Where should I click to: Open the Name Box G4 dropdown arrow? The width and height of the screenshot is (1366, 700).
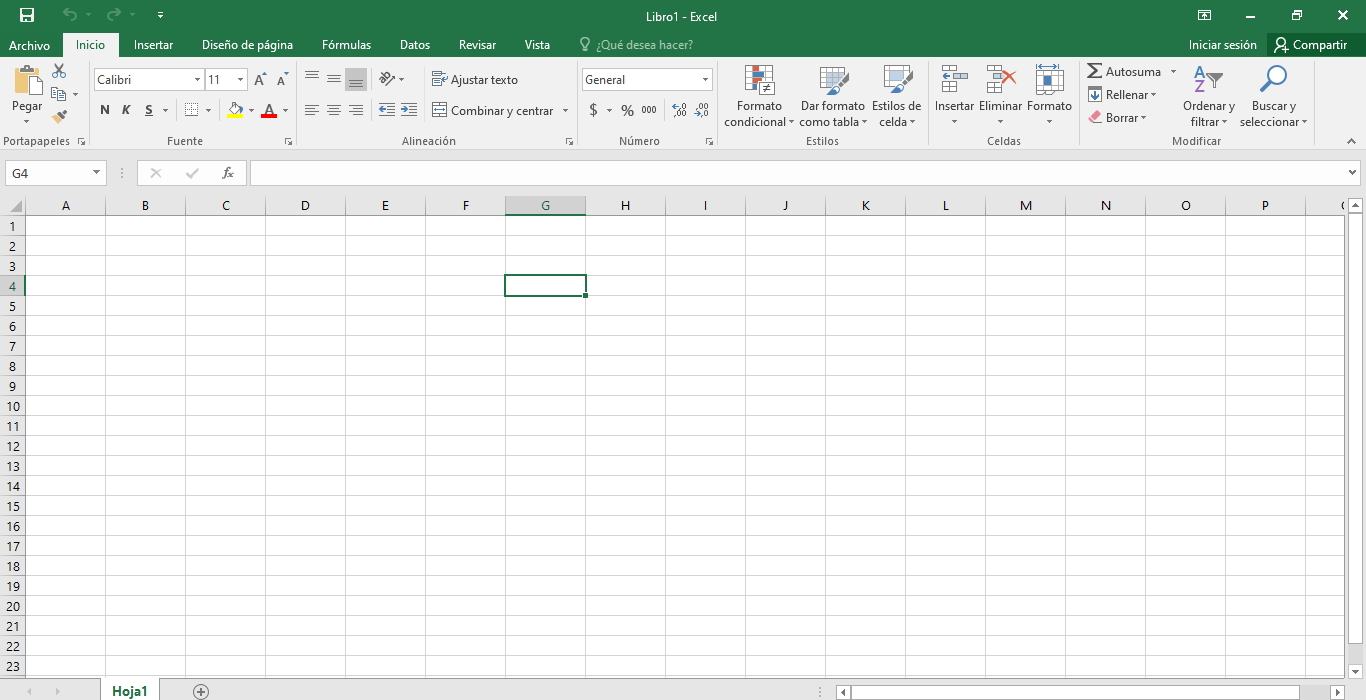coord(97,173)
